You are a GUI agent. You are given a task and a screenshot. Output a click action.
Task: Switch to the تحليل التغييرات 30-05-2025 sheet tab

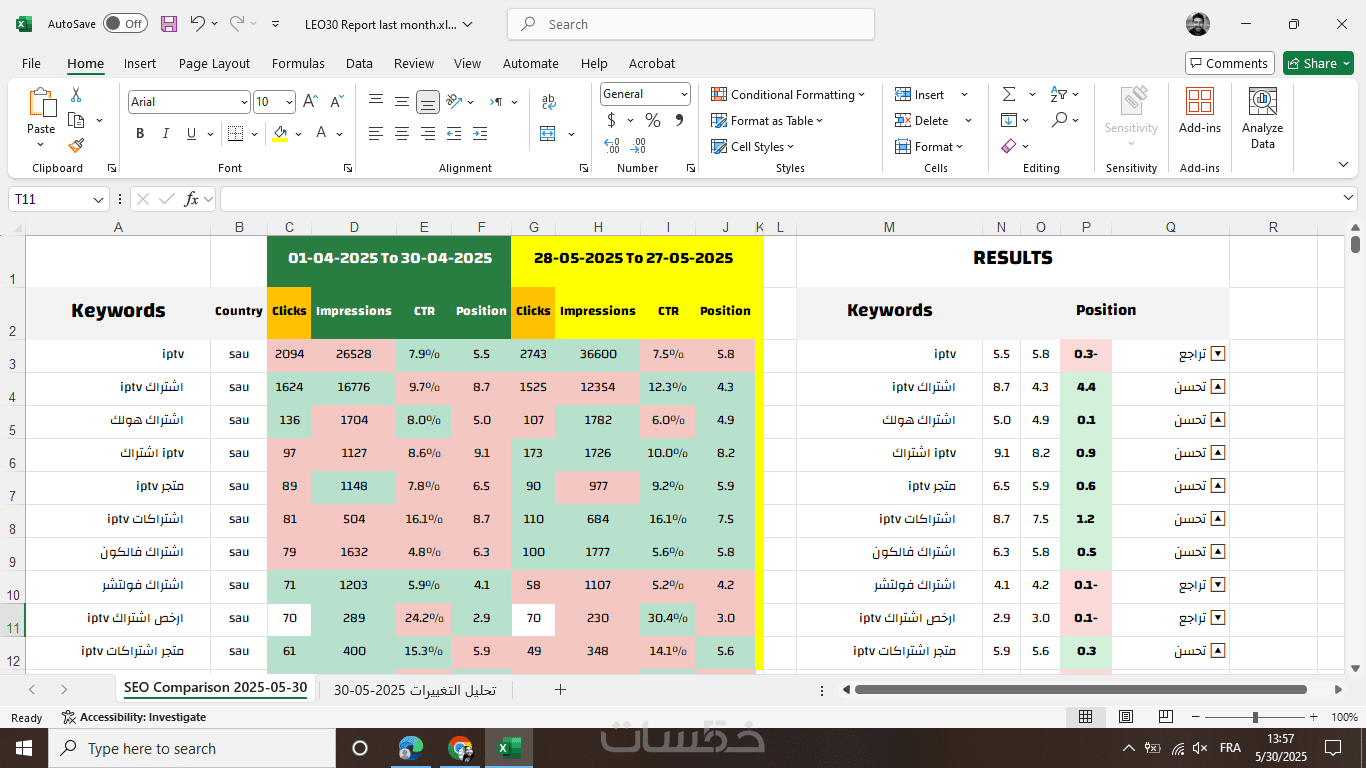[x=414, y=689]
